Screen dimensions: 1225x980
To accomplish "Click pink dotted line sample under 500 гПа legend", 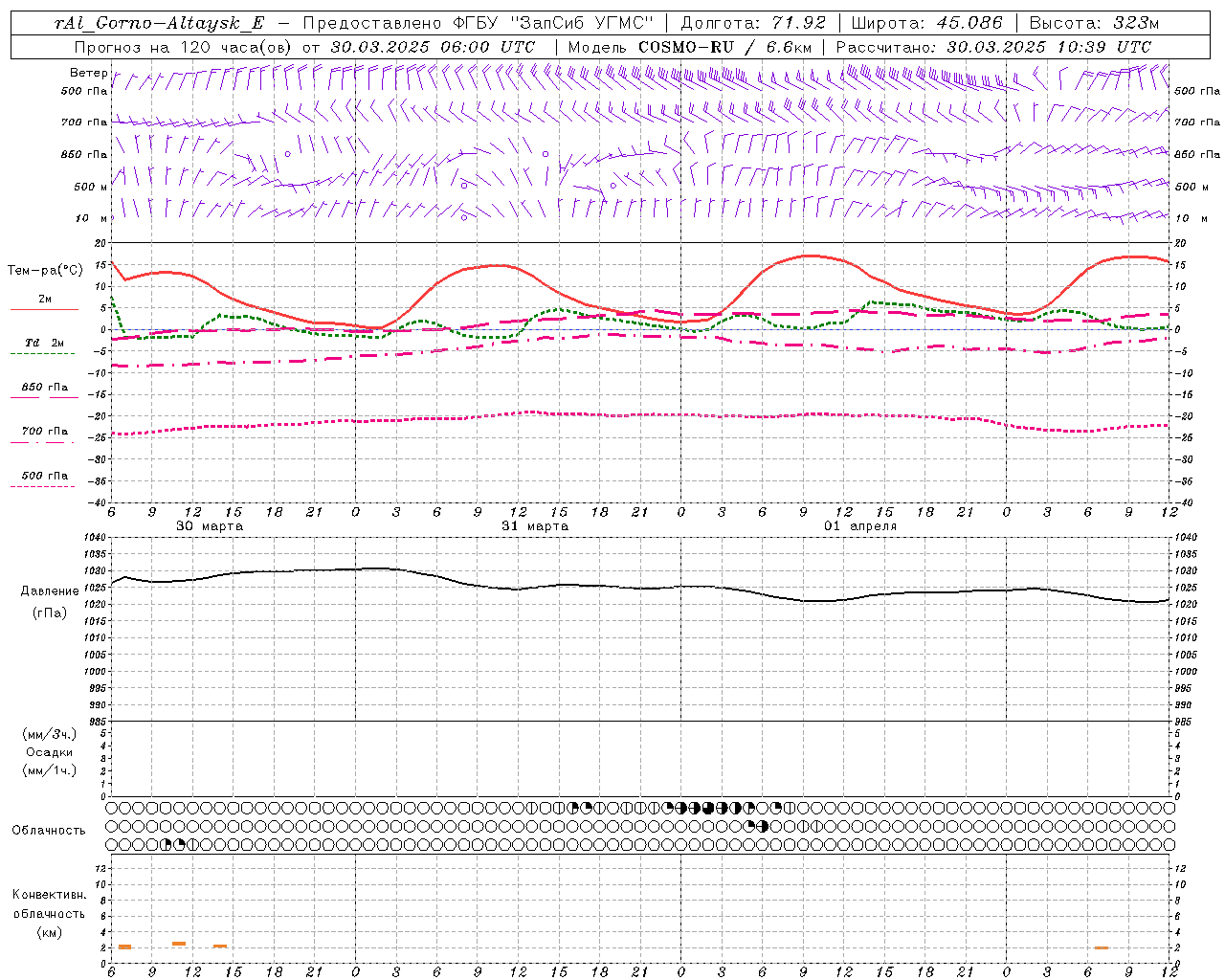I will (42, 486).
